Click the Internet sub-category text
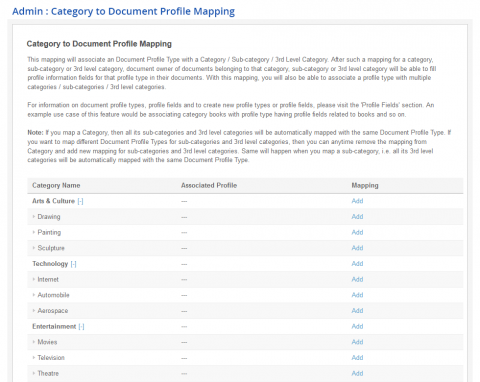The image size is (480, 382). (x=48, y=279)
